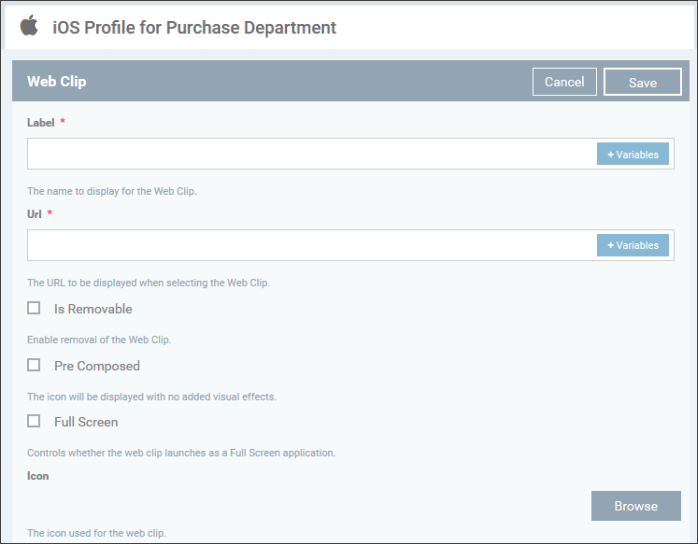Check the Full Screen checkbox
The width and height of the screenshot is (698, 544).
pos(34,421)
